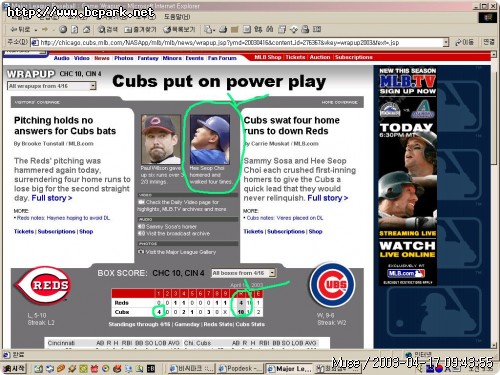Click the Refresh page toolbar icon
The image size is (500, 375).
point(75,30)
